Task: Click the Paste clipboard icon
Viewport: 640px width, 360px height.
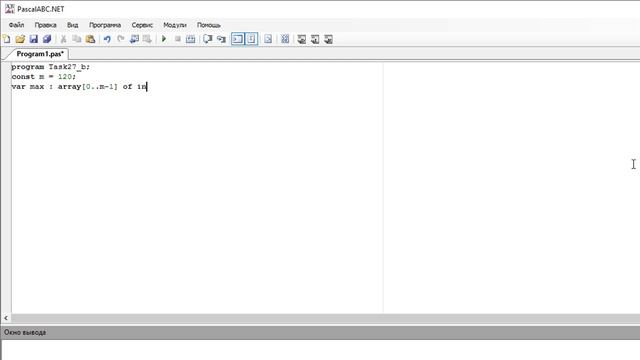Action: coord(90,39)
